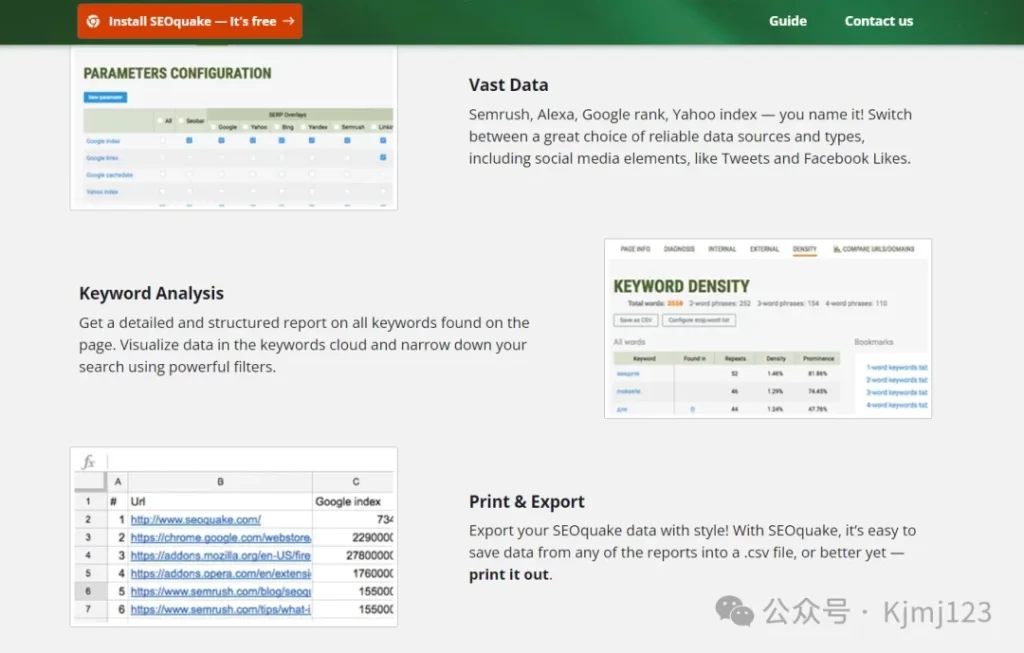Screen dimensions: 1024x653
Task: Click the 1.46% density value
Action: (775, 374)
